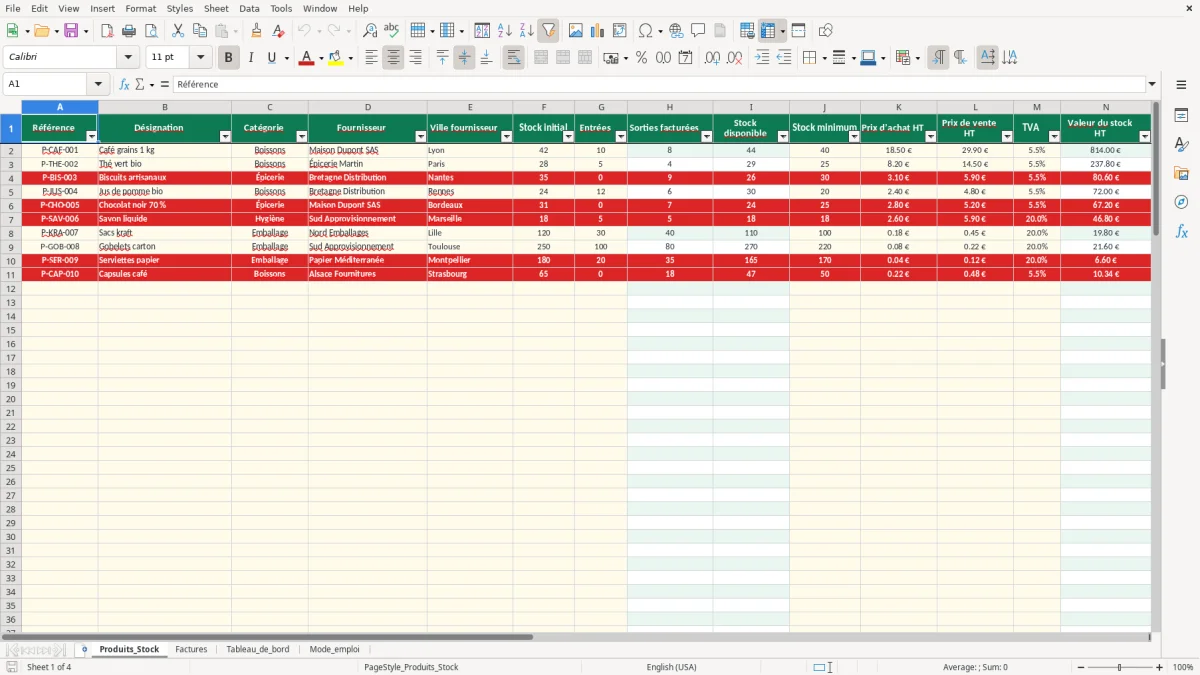
Task: Click Sort Ascending icon
Action: coord(505,31)
